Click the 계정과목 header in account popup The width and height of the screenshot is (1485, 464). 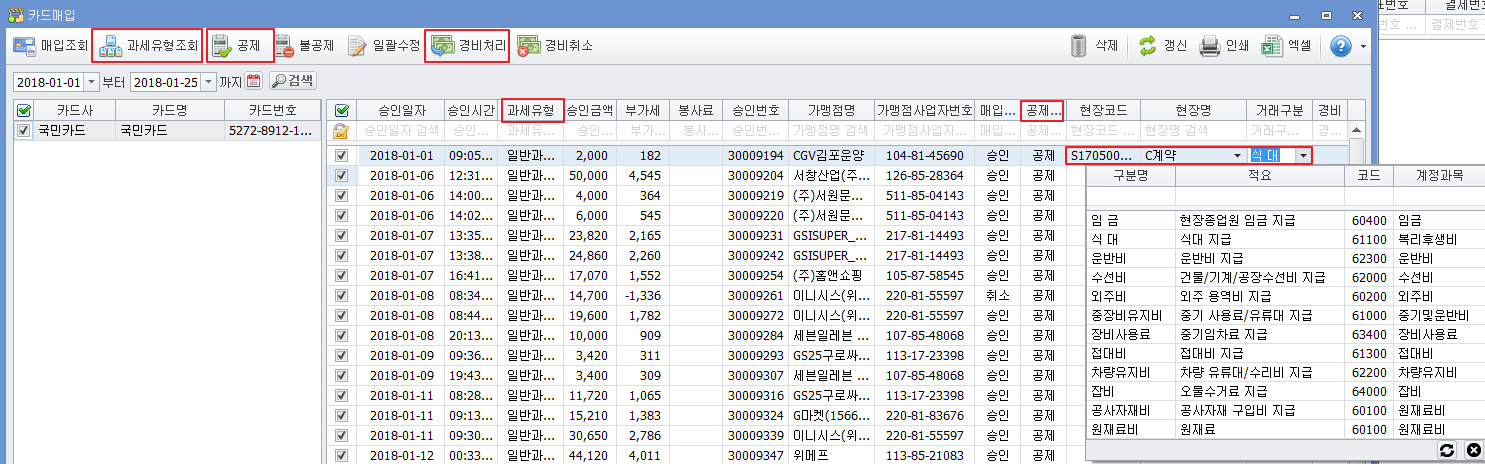pos(1439,174)
